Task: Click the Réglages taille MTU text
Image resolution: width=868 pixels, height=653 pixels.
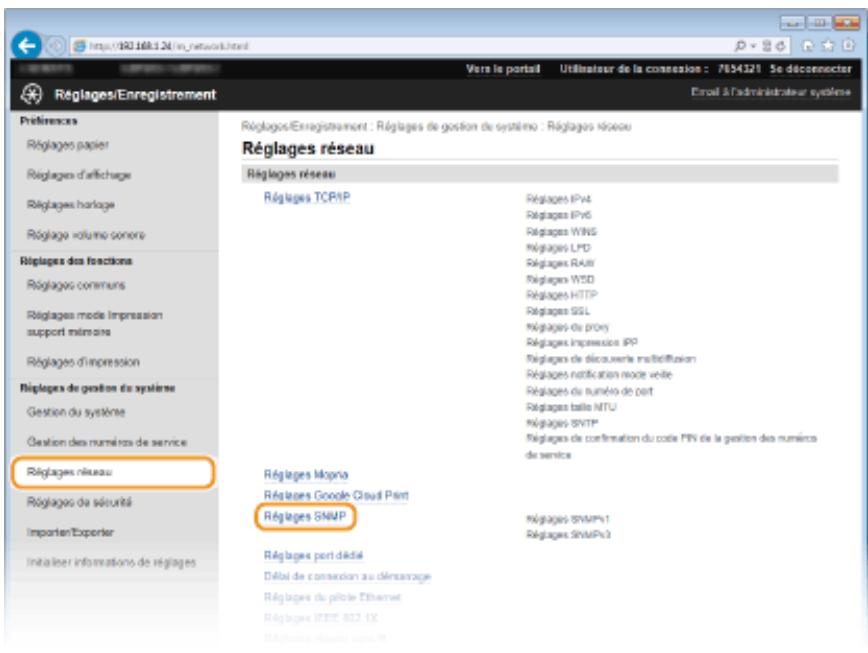Action: coord(571,407)
